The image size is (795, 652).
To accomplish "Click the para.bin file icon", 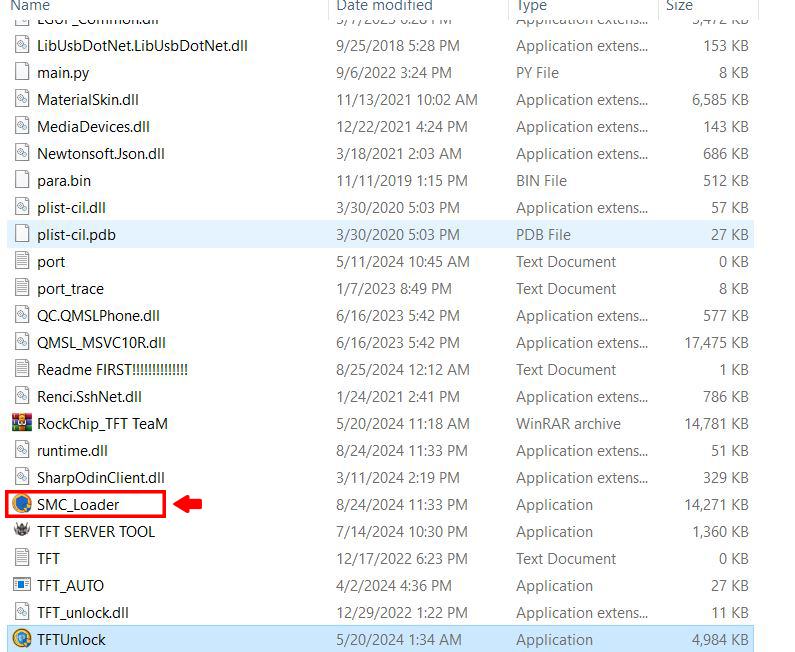I will 22,179.
